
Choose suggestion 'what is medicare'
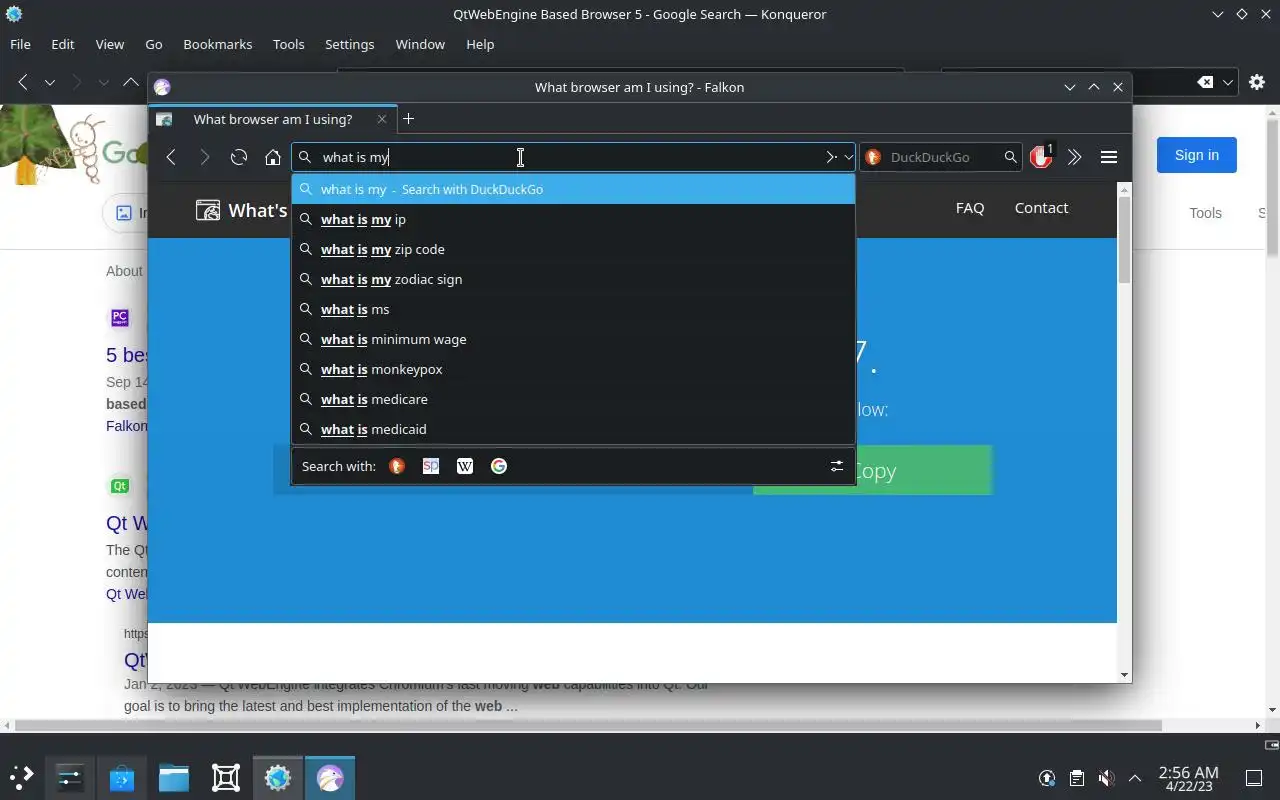[x=573, y=399]
